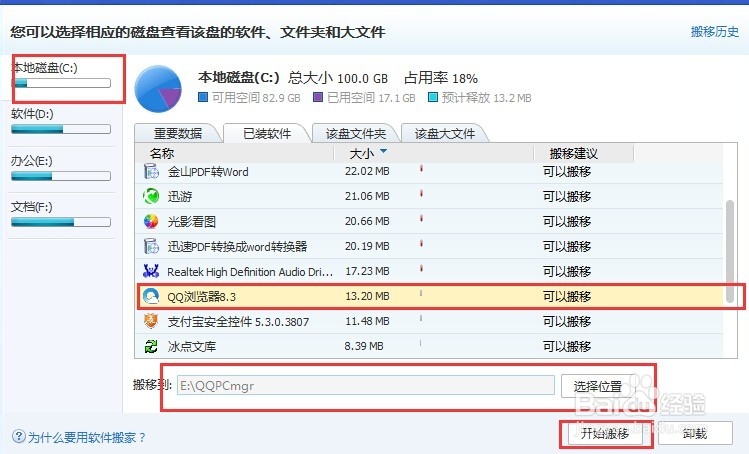This screenshot has width=749, height=454.
Task: Click the 22.02 MB size value
Action: tap(367, 171)
